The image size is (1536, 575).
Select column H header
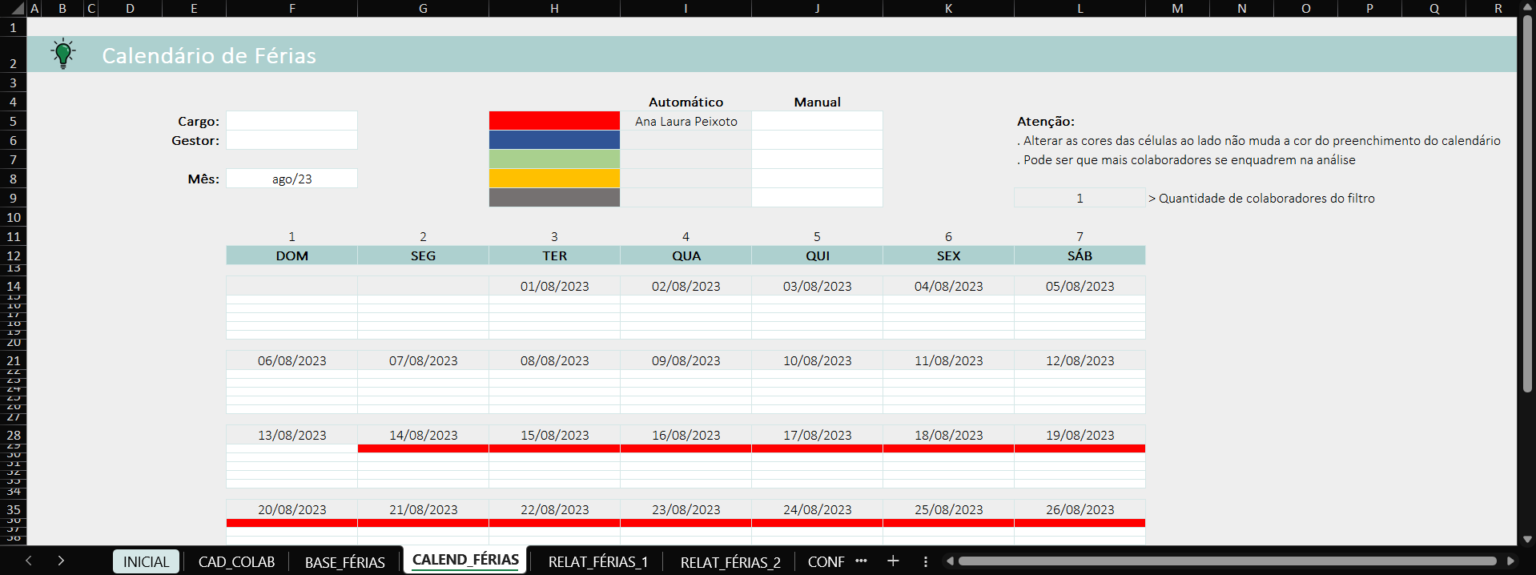click(x=554, y=8)
